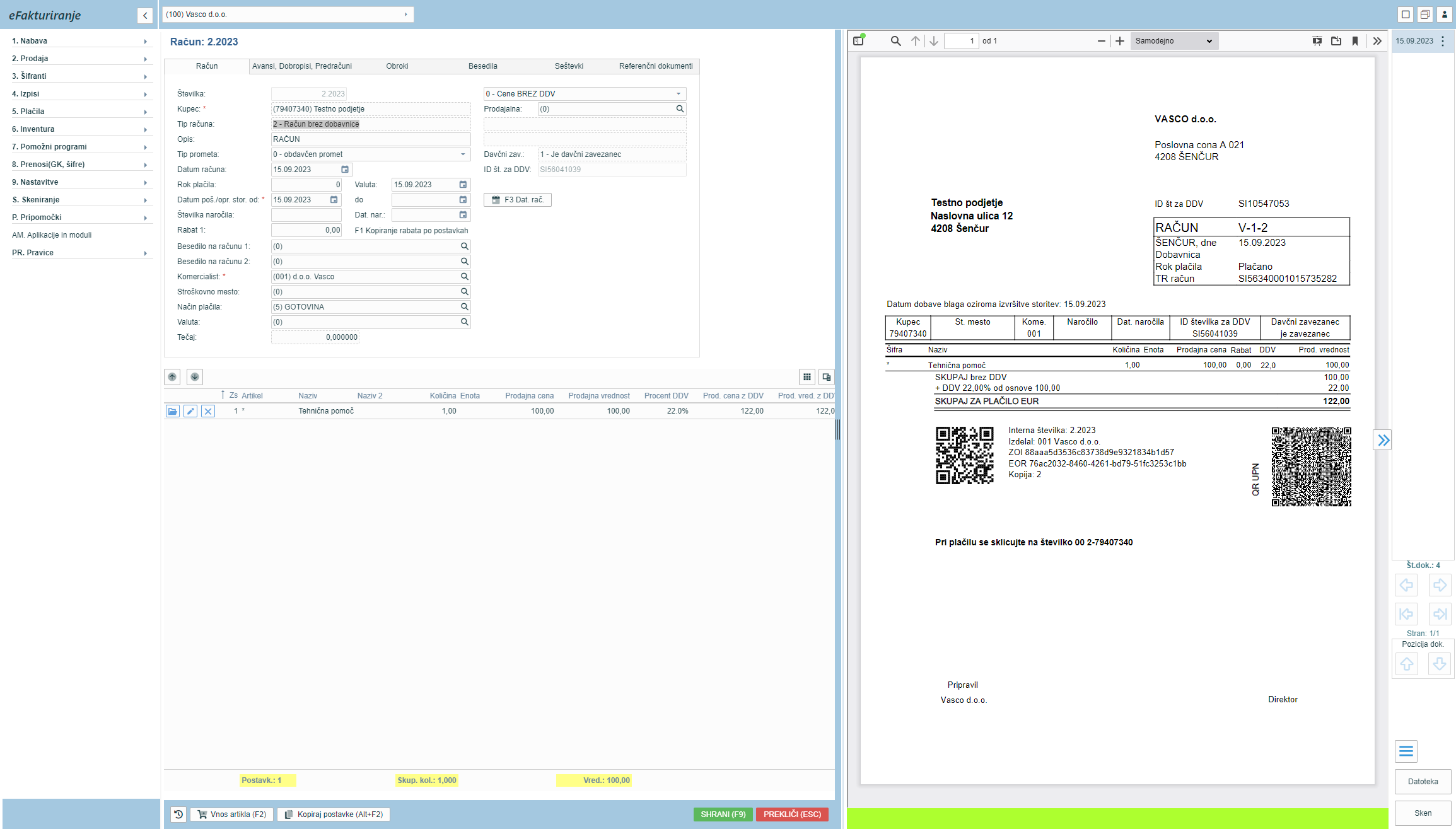
Task: Expand the 5. Plačila menu
Action: [x=81, y=112]
